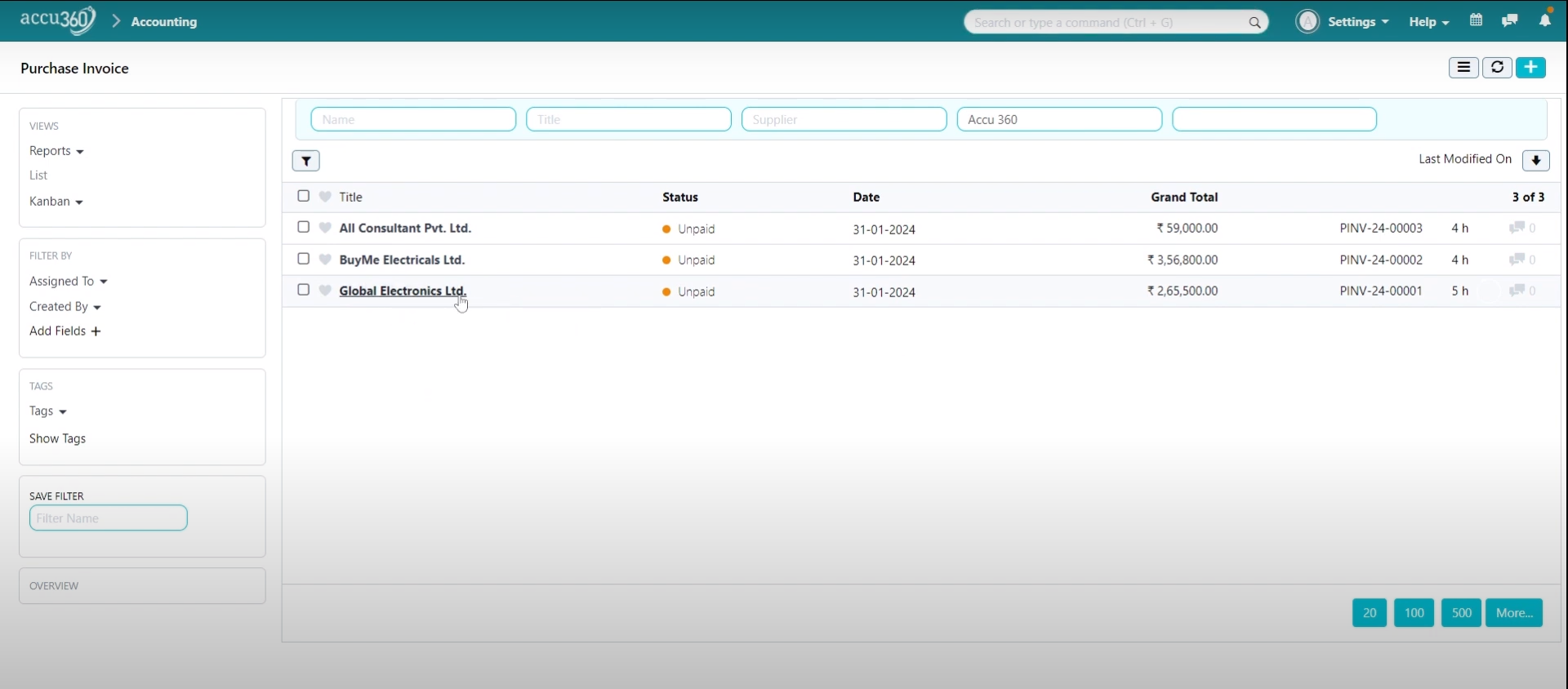Like the Global Electronics Ltd. row heart
This screenshot has height=689, width=1568.
coord(325,291)
